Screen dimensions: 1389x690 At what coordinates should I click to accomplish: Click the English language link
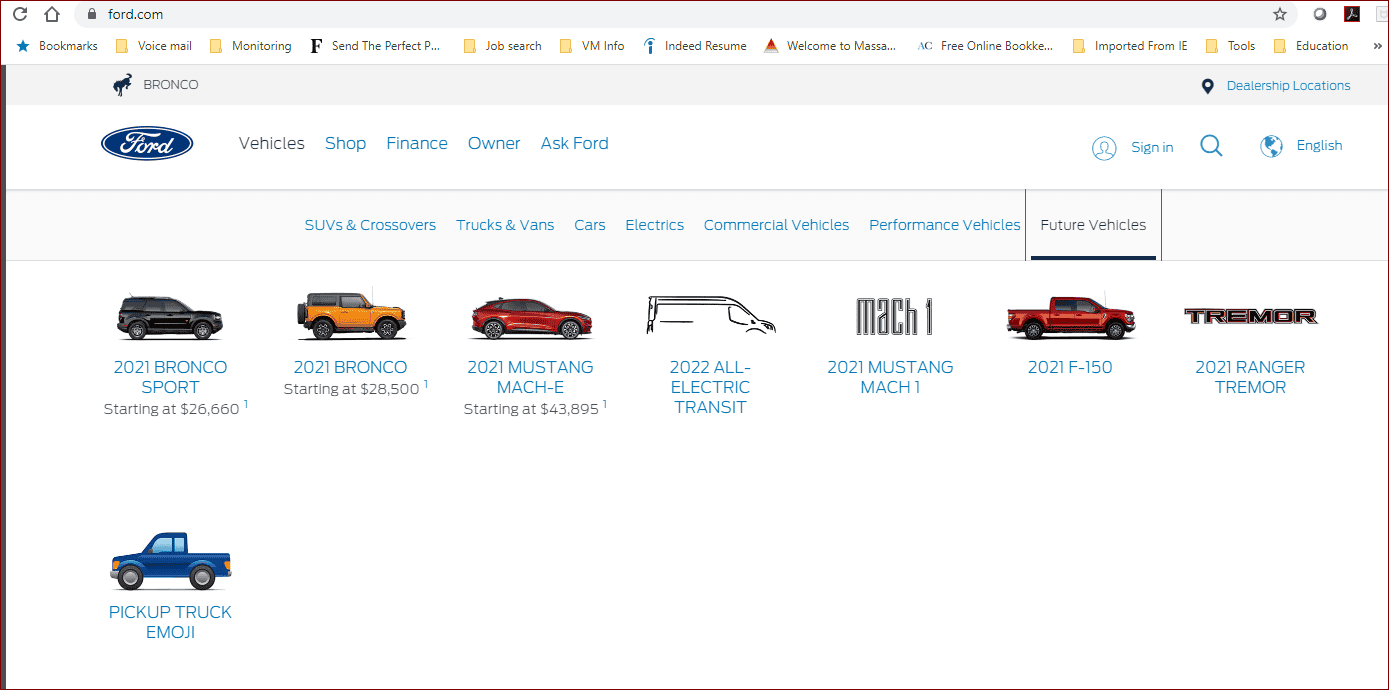pos(1319,145)
